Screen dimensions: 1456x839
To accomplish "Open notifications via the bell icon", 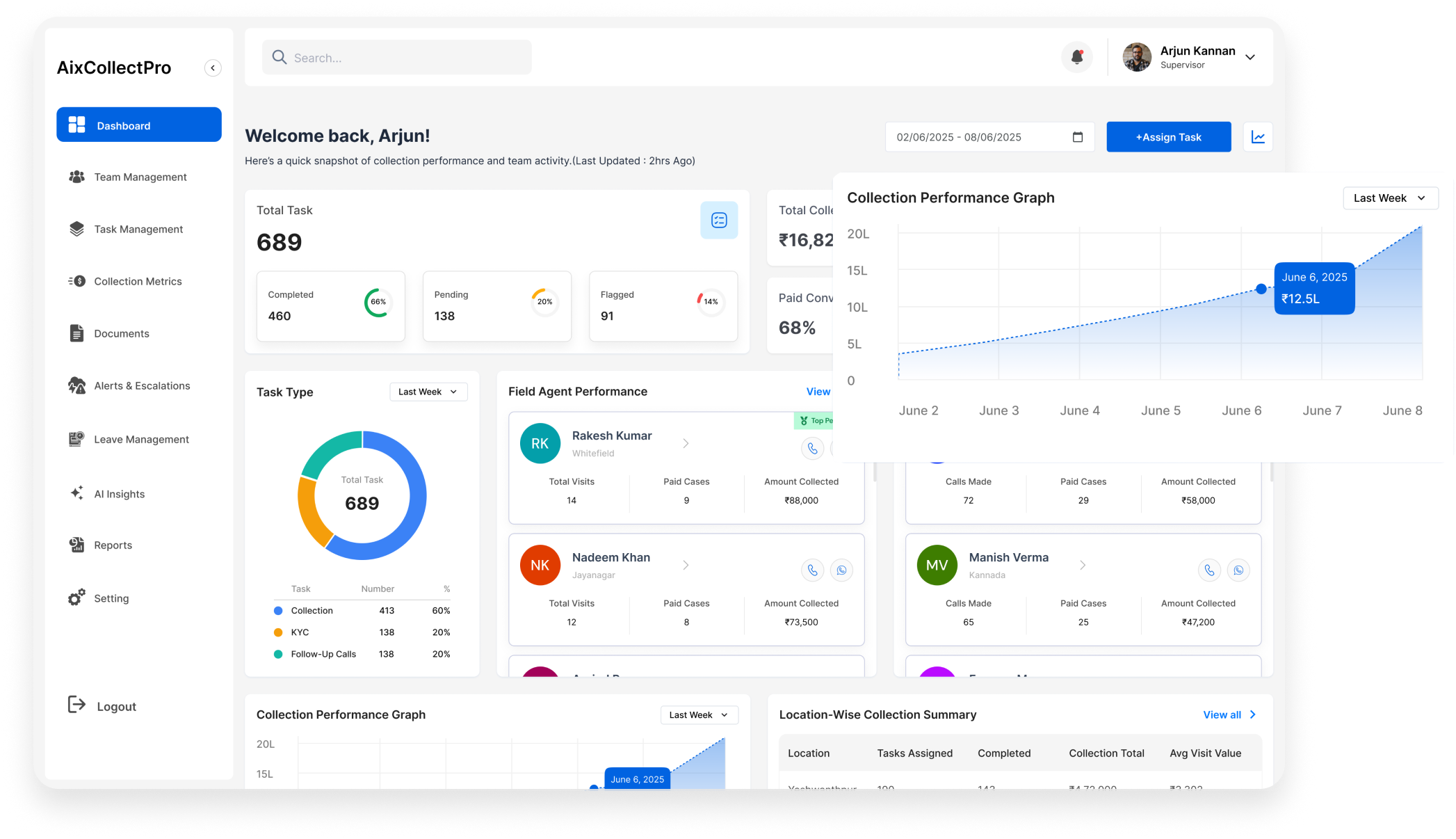I will tap(1077, 57).
